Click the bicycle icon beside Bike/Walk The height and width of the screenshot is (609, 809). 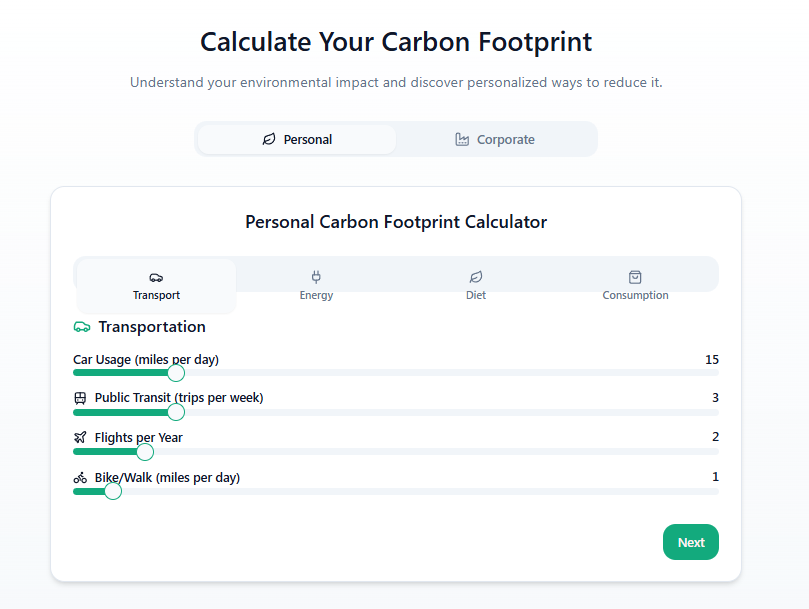tap(80, 478)
